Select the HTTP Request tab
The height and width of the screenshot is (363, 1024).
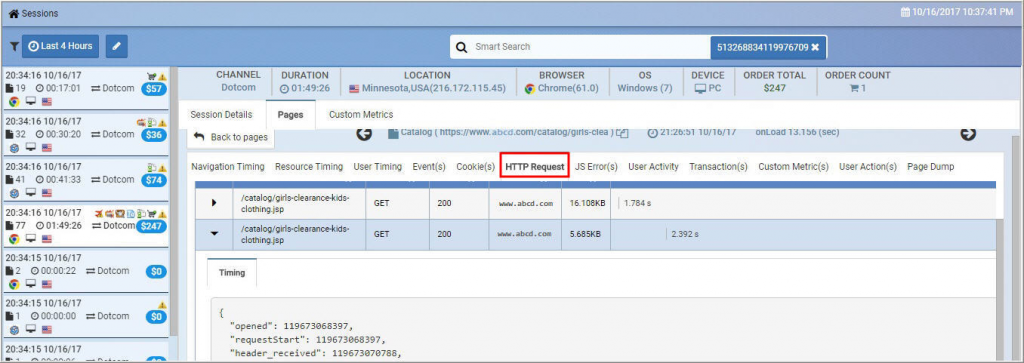tap(535, 166)
